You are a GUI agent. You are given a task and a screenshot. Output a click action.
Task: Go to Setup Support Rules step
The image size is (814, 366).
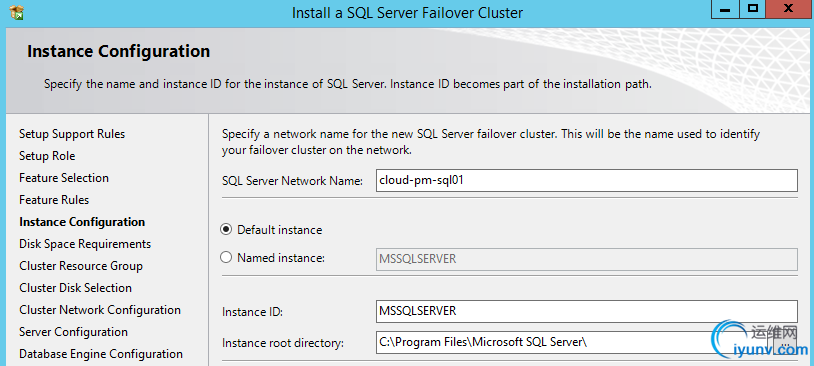tap(72, 134)
